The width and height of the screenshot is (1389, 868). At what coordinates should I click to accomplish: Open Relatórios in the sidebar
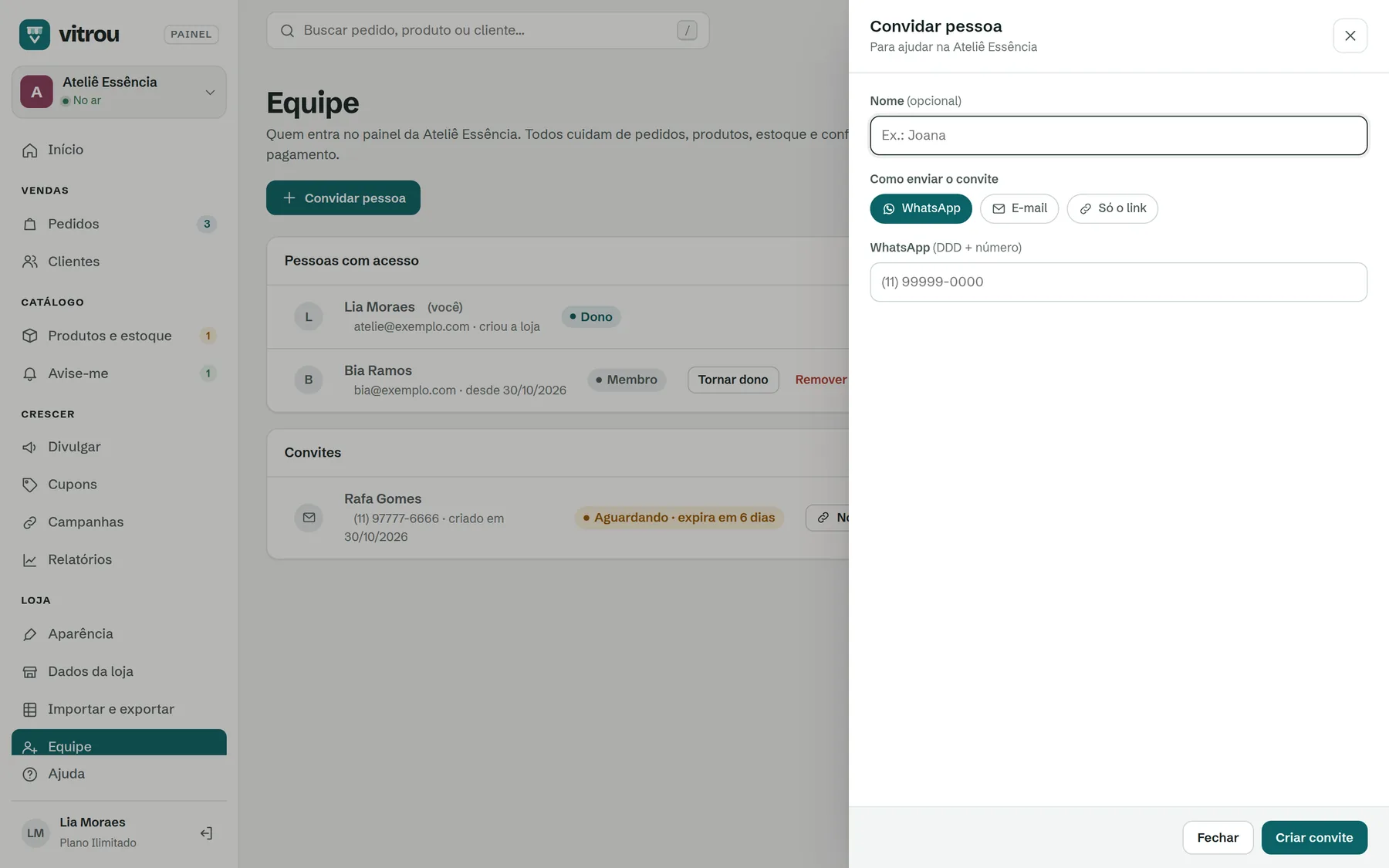tap(119, 559)
